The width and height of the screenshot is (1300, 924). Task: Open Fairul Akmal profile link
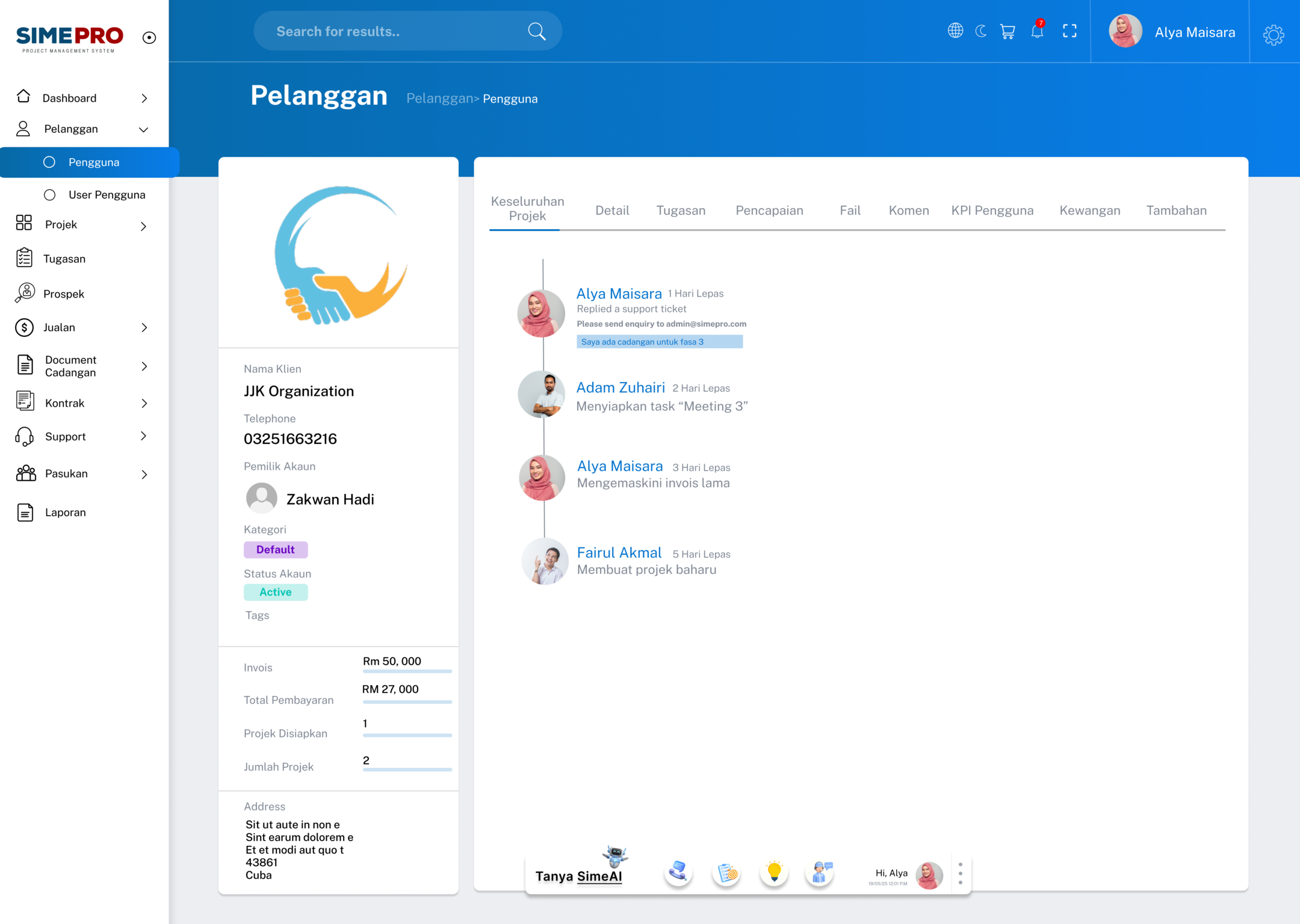tap(619, 552)
